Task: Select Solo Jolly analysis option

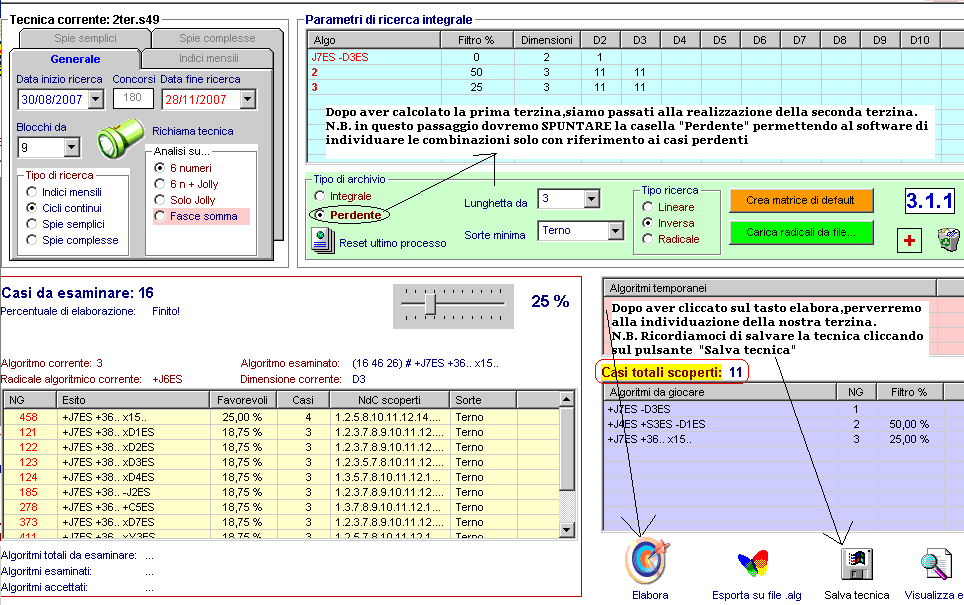Action: tap(160, 200)
